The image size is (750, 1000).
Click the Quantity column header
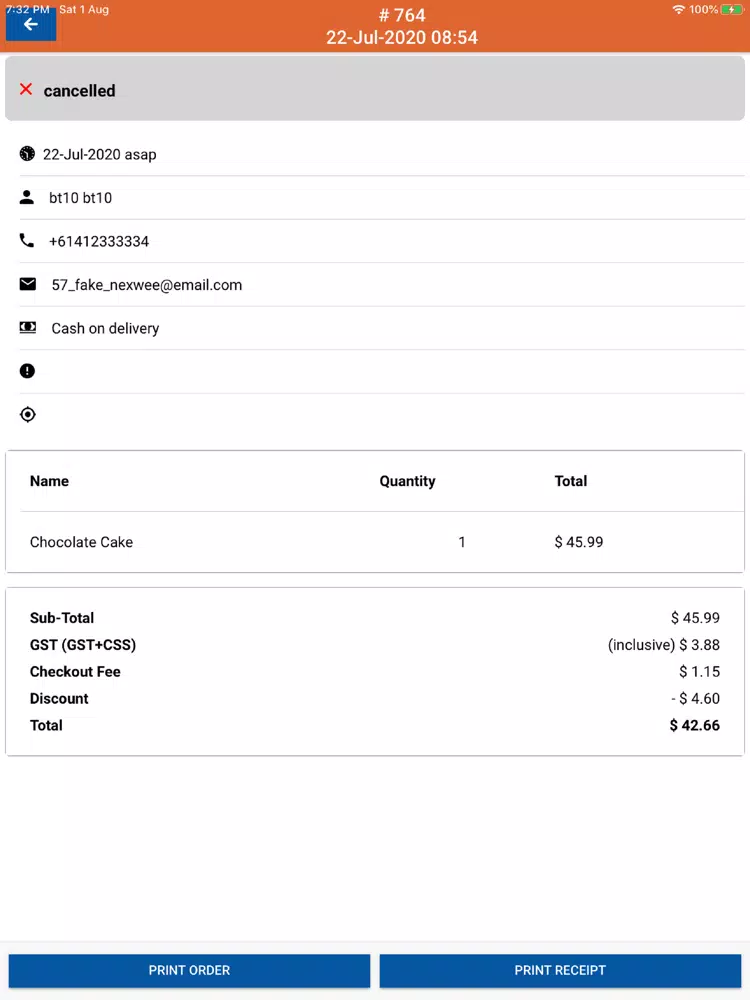tap(408, 481)
